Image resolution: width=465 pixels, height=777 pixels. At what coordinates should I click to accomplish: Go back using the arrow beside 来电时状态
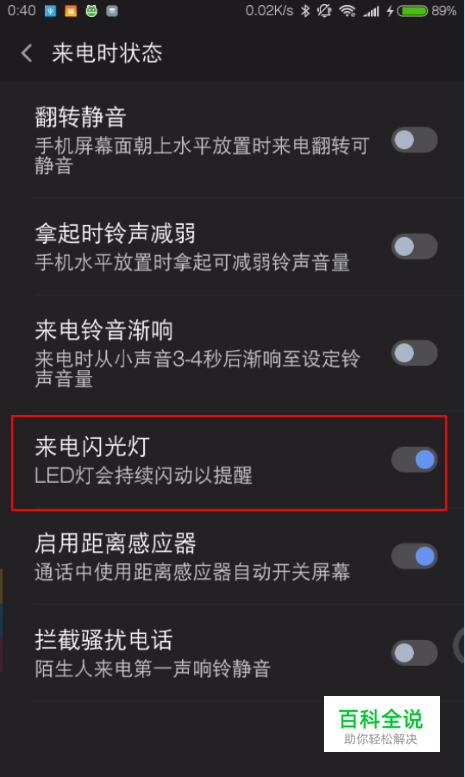(27, 53)
